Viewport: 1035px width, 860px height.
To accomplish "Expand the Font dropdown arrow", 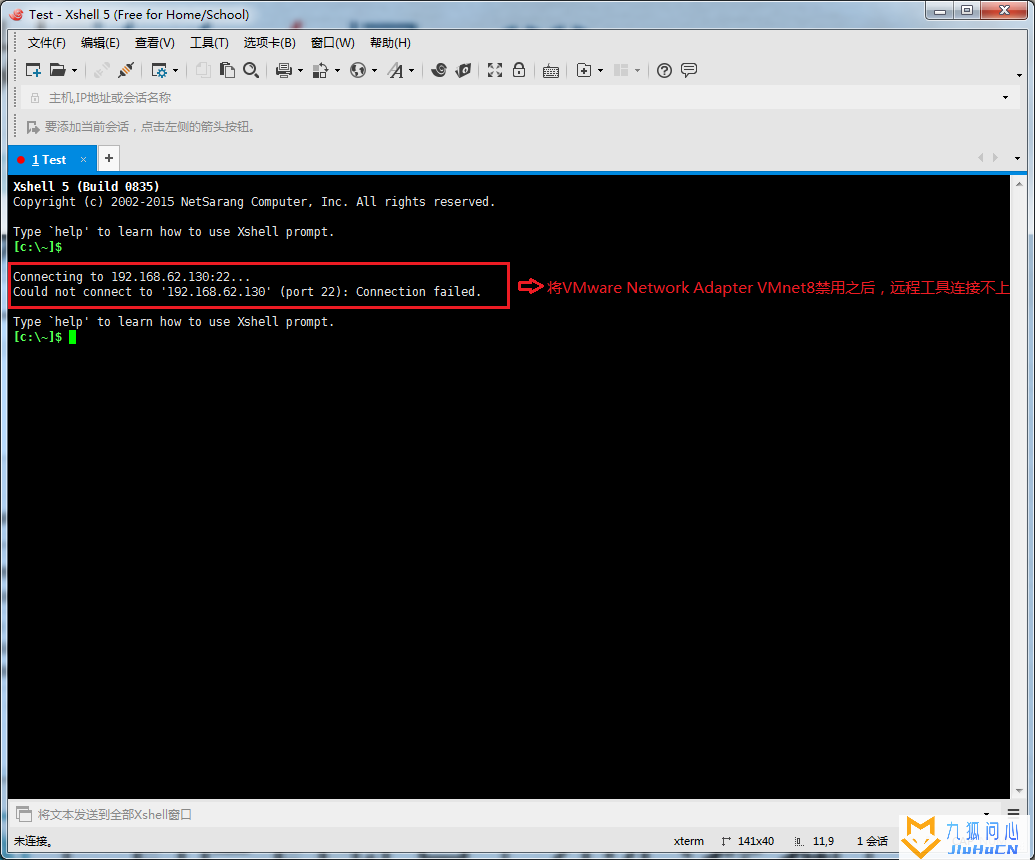I will (x=411, y=71).
